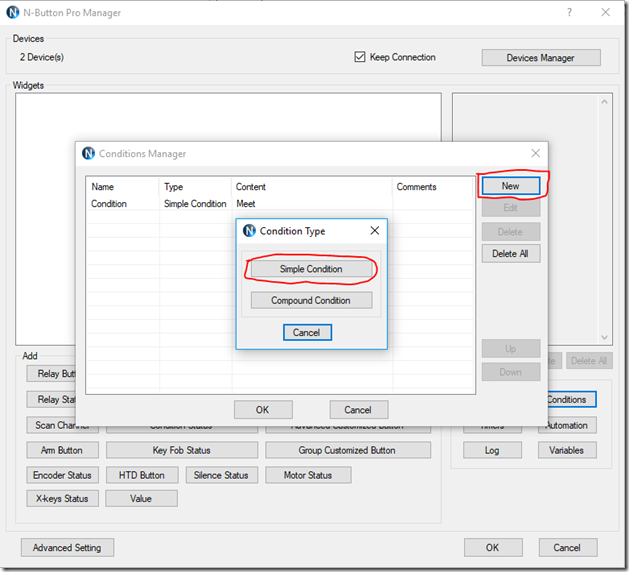Click Delete All in Conditions Manager
This screenshot has height=572, width=629.
point(511,254)
